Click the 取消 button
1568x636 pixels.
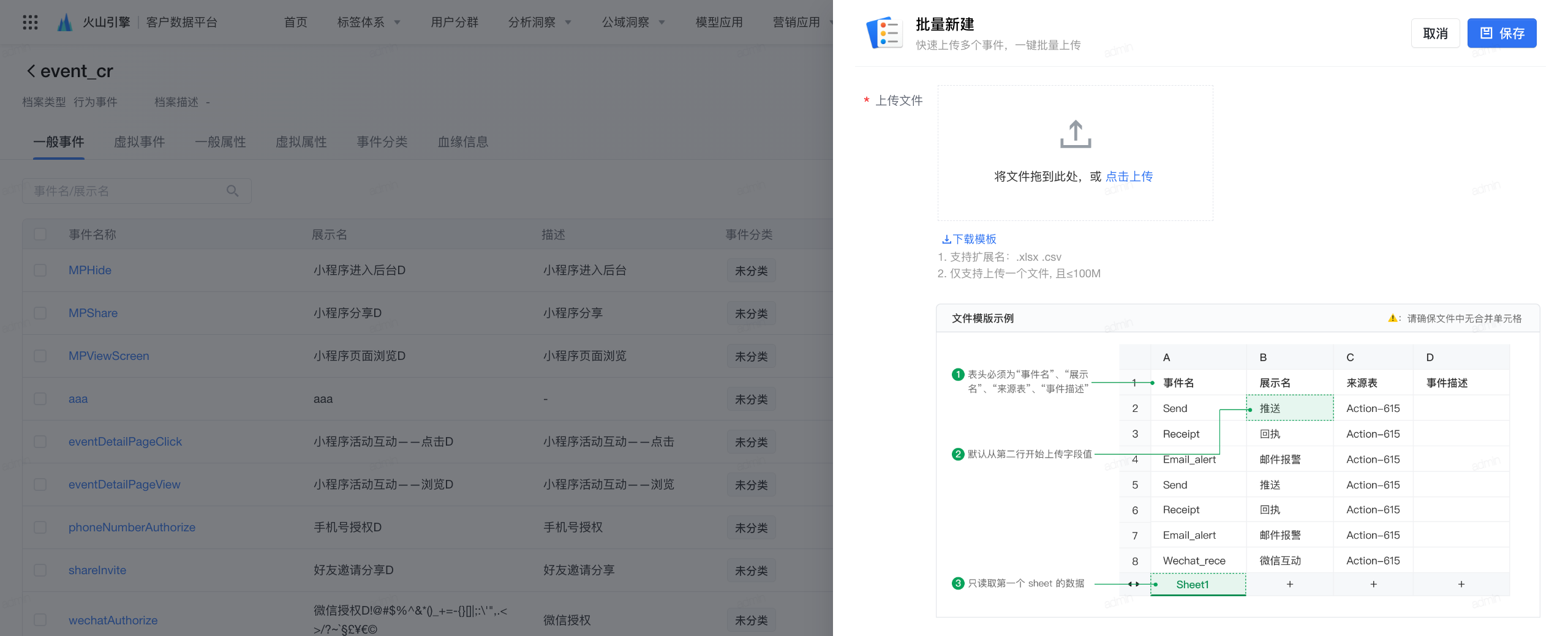1435,33
